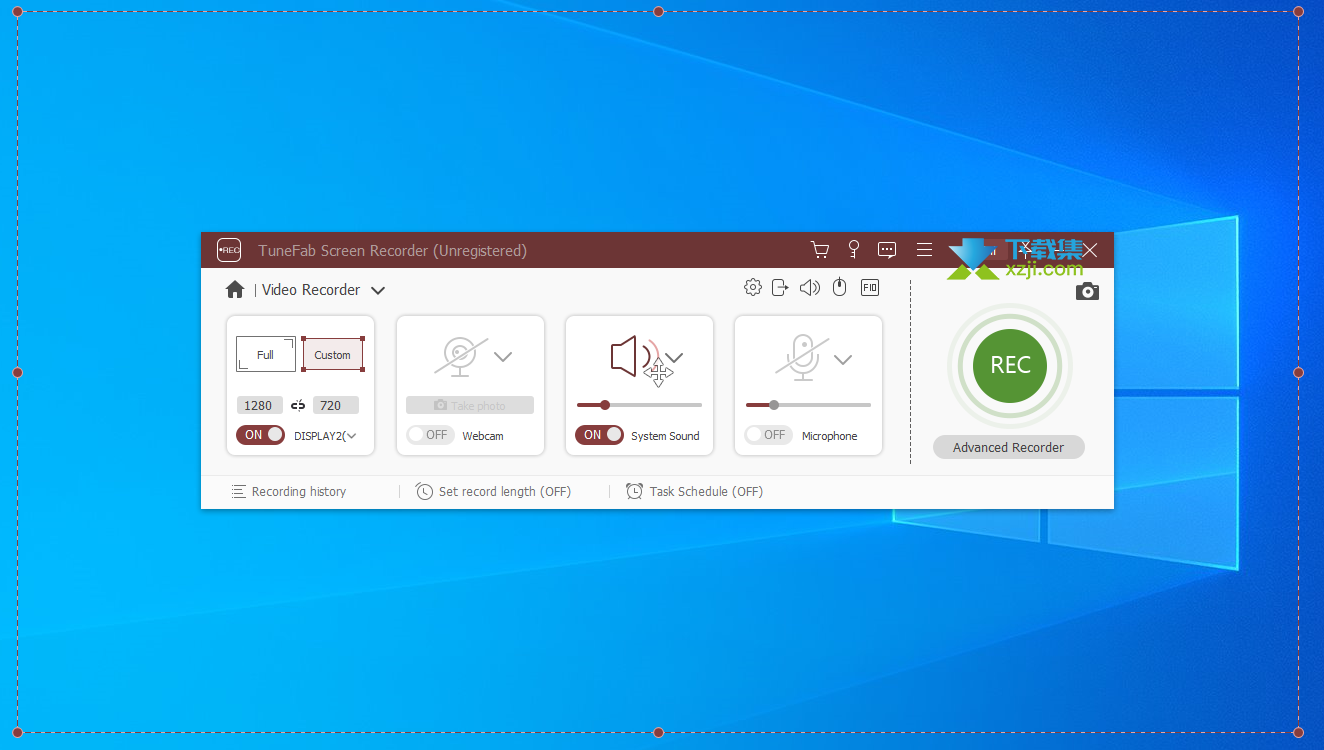
Task: Adjust the System Sound volume slider
Action: tap(640, 405)
